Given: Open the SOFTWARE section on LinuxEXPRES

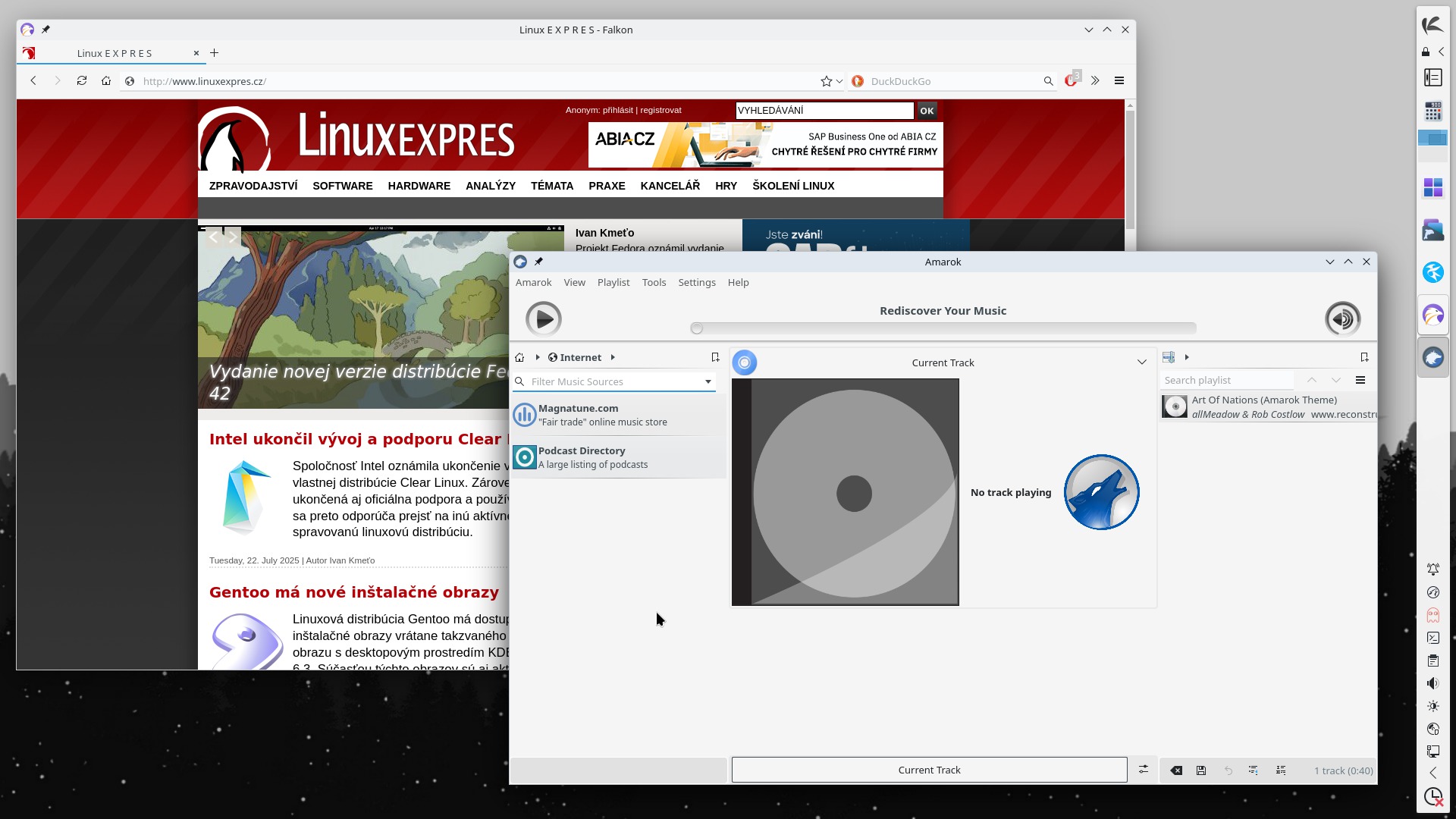Looking at the screenshot, I should [343, 186].
